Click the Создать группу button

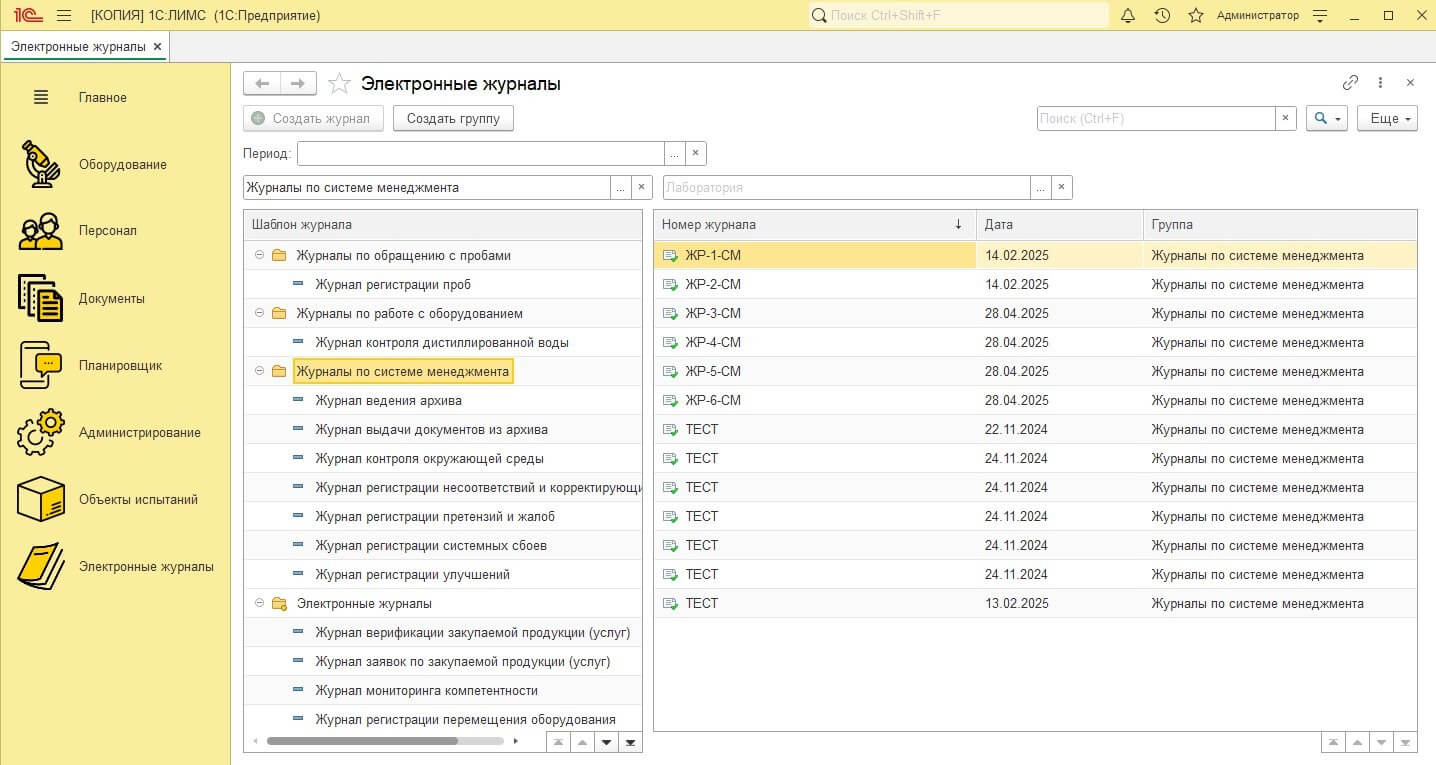point(453,118)
